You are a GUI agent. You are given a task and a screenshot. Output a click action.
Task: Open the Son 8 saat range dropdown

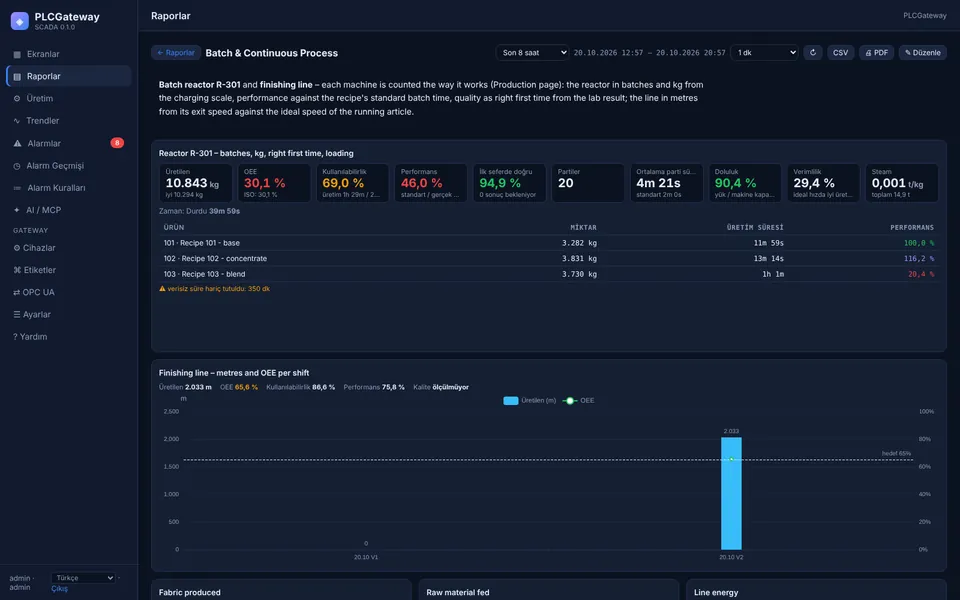pyautogui.click(x=532, y=53)
